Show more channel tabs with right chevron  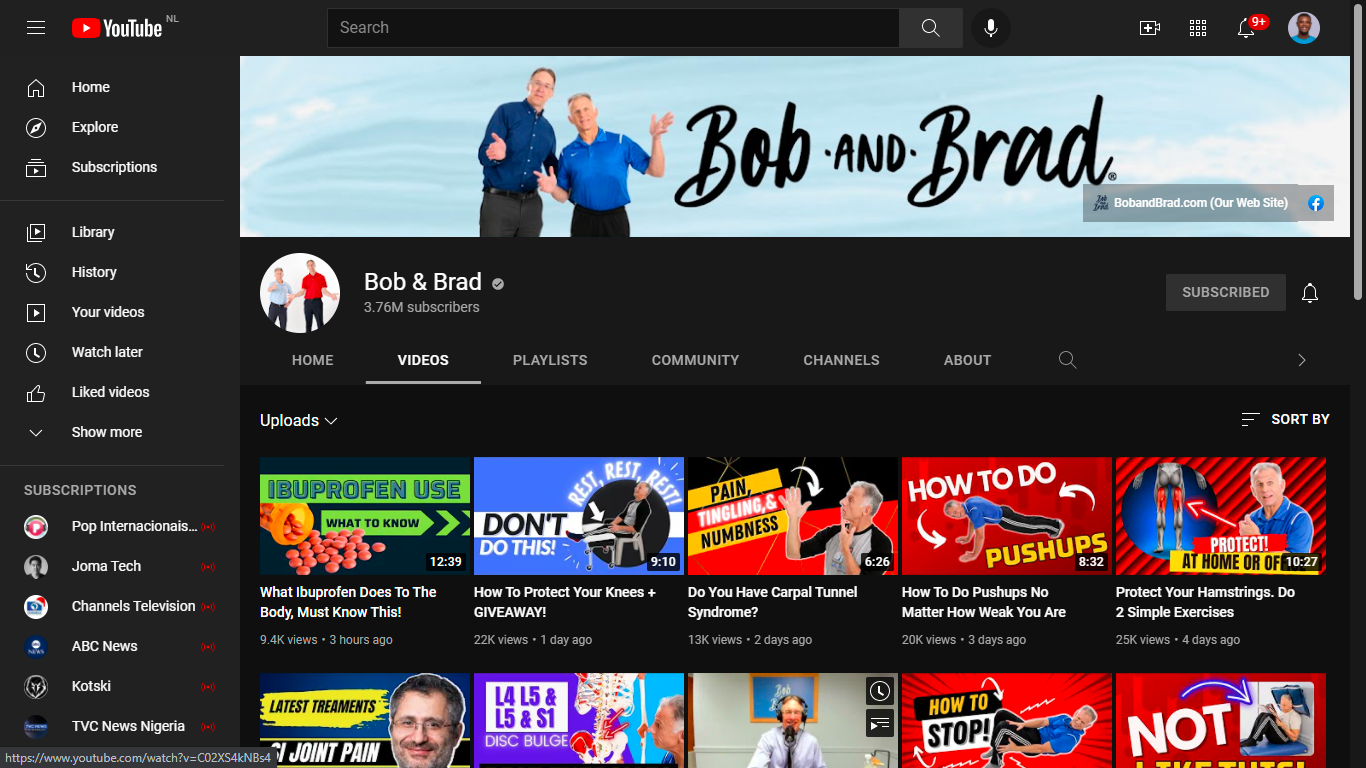pos(1302,360)
